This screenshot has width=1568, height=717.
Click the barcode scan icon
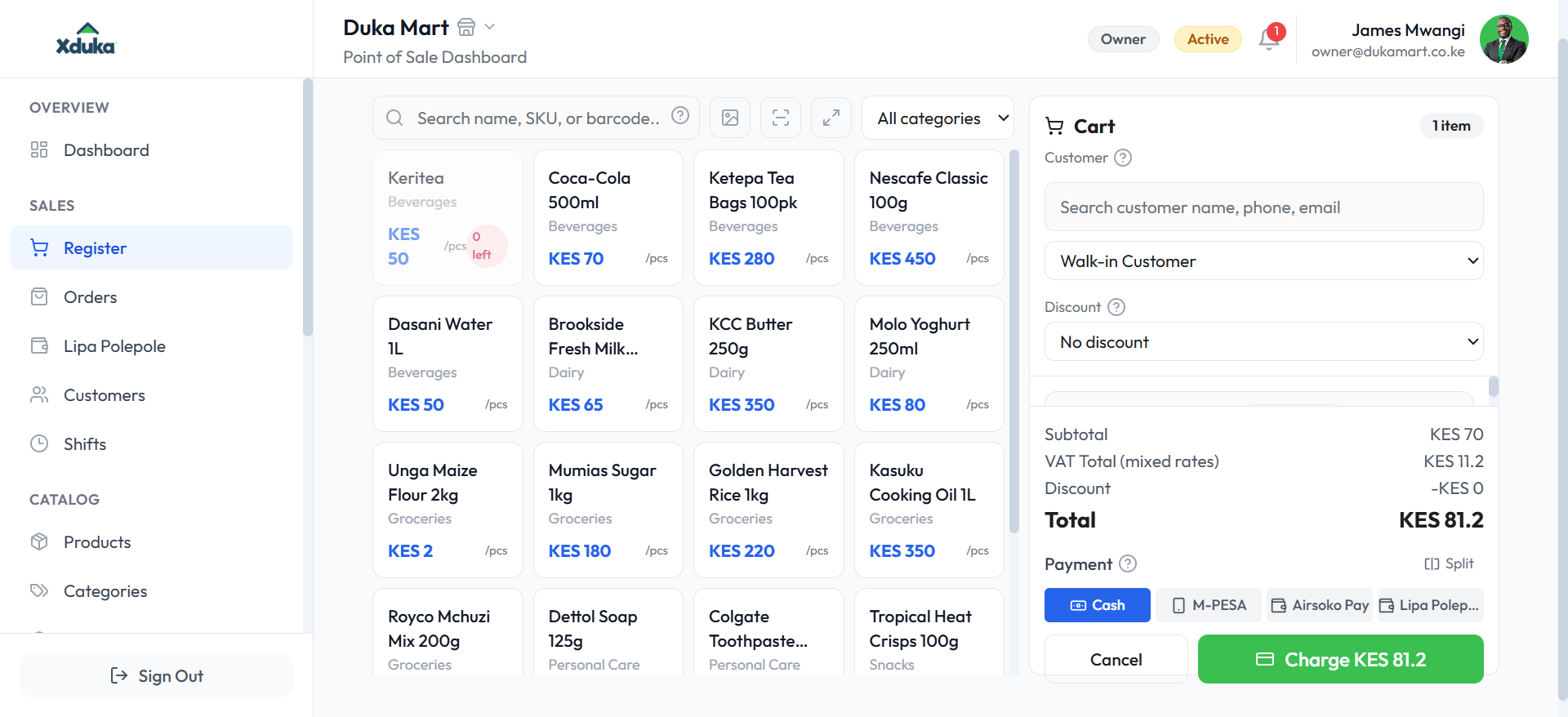781,118
